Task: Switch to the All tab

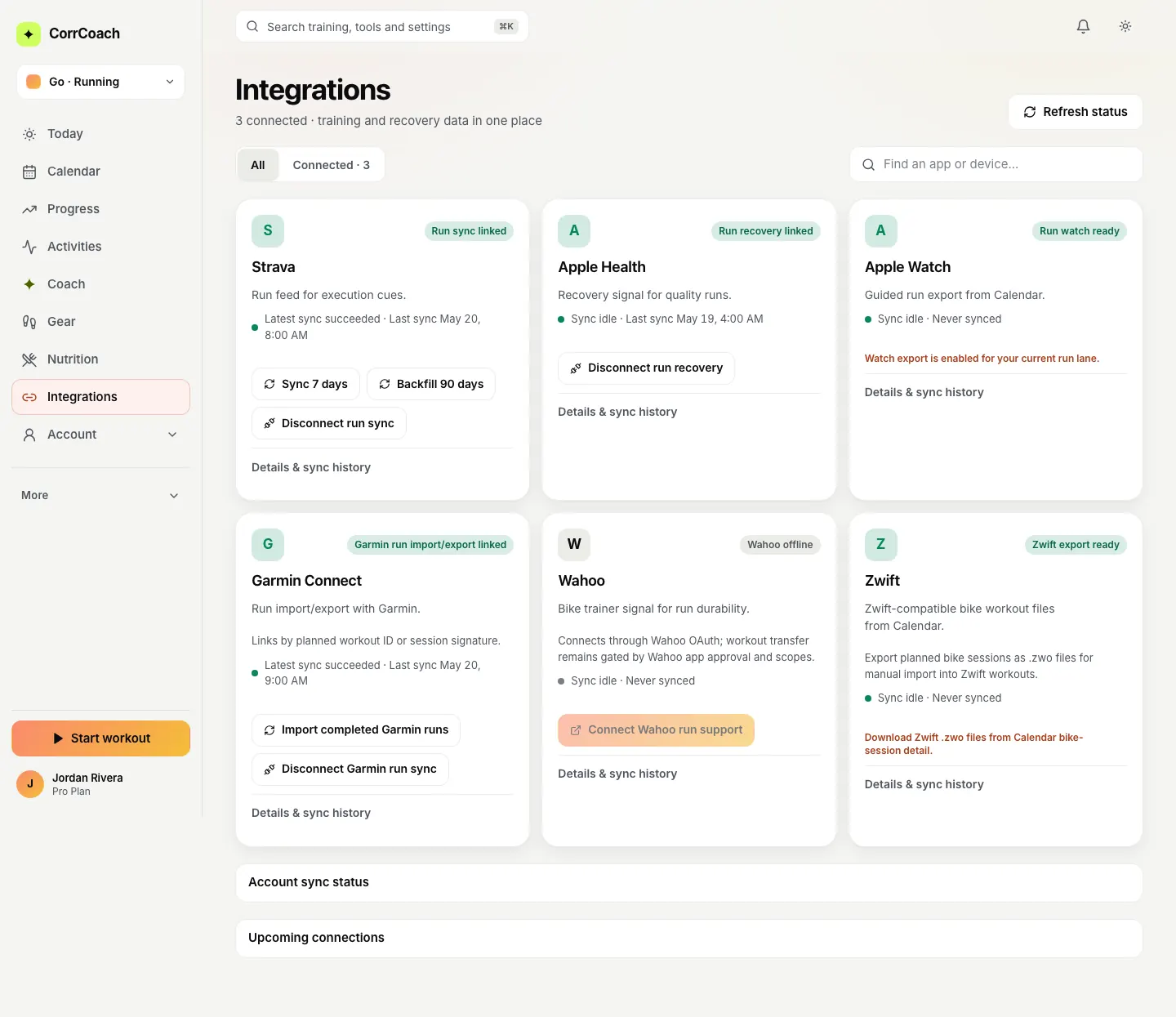Action: click(x=258, y=165)
